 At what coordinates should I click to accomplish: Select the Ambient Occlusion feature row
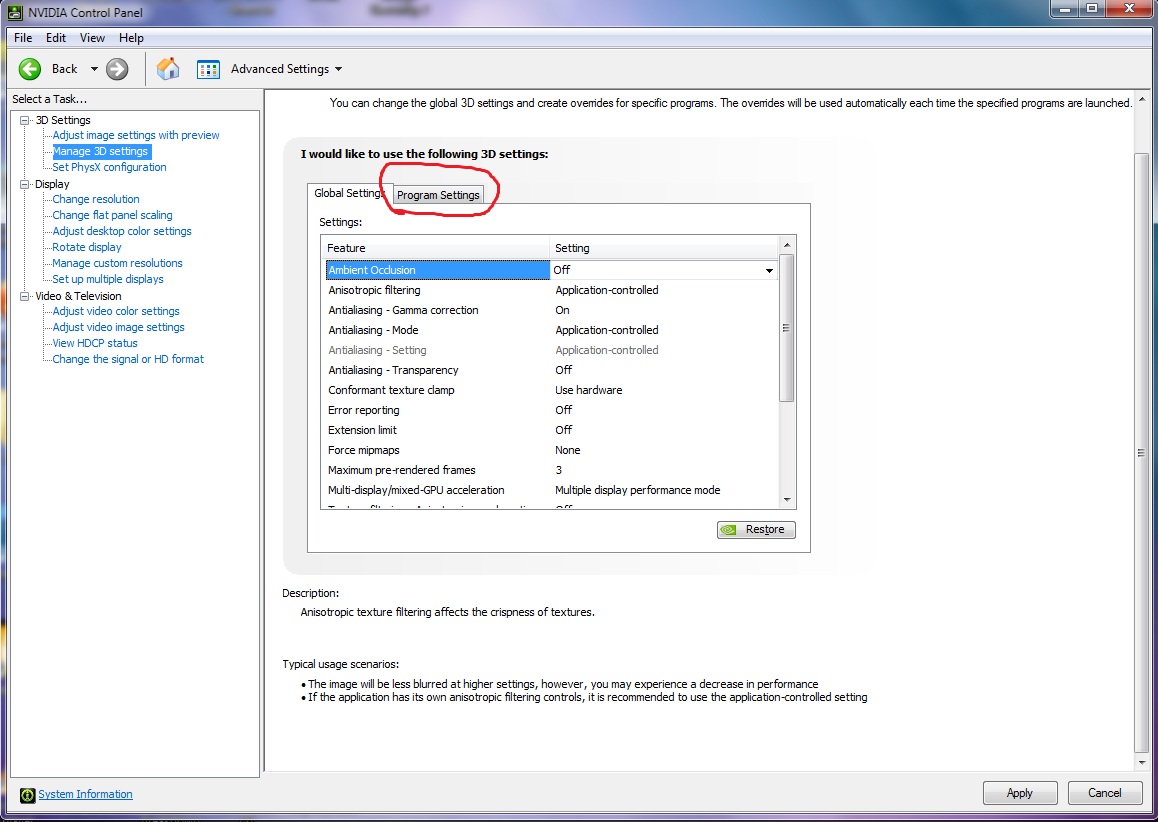pos(551,270)
